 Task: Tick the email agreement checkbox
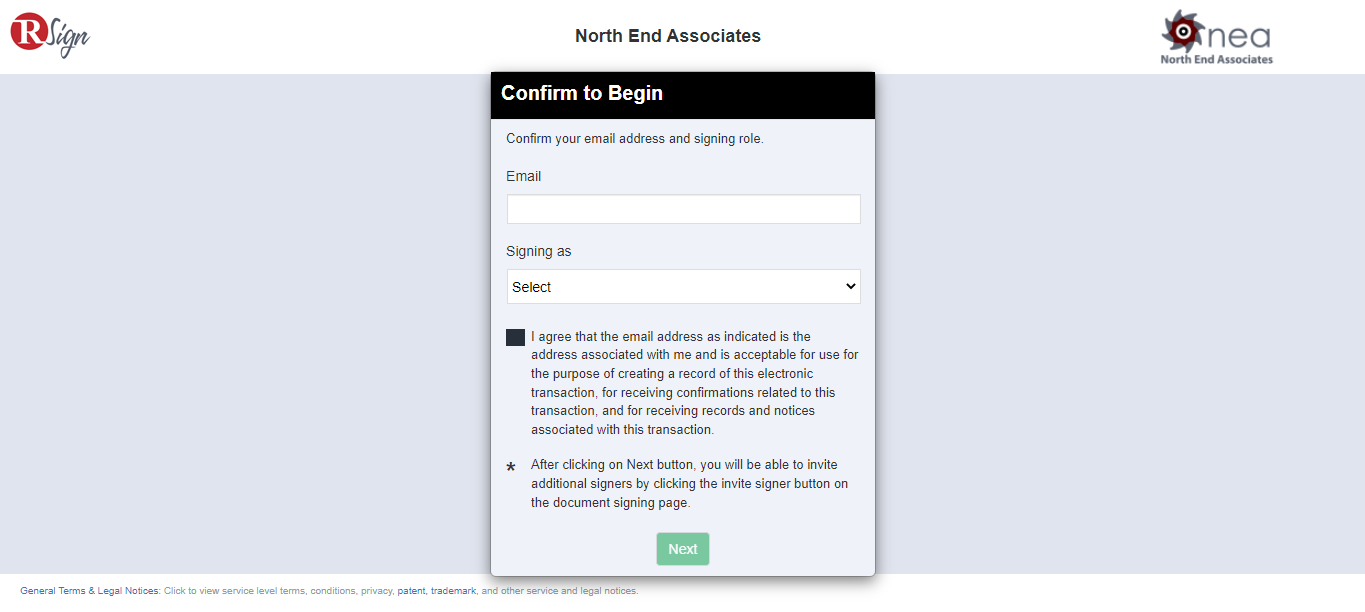click(515, 338)
